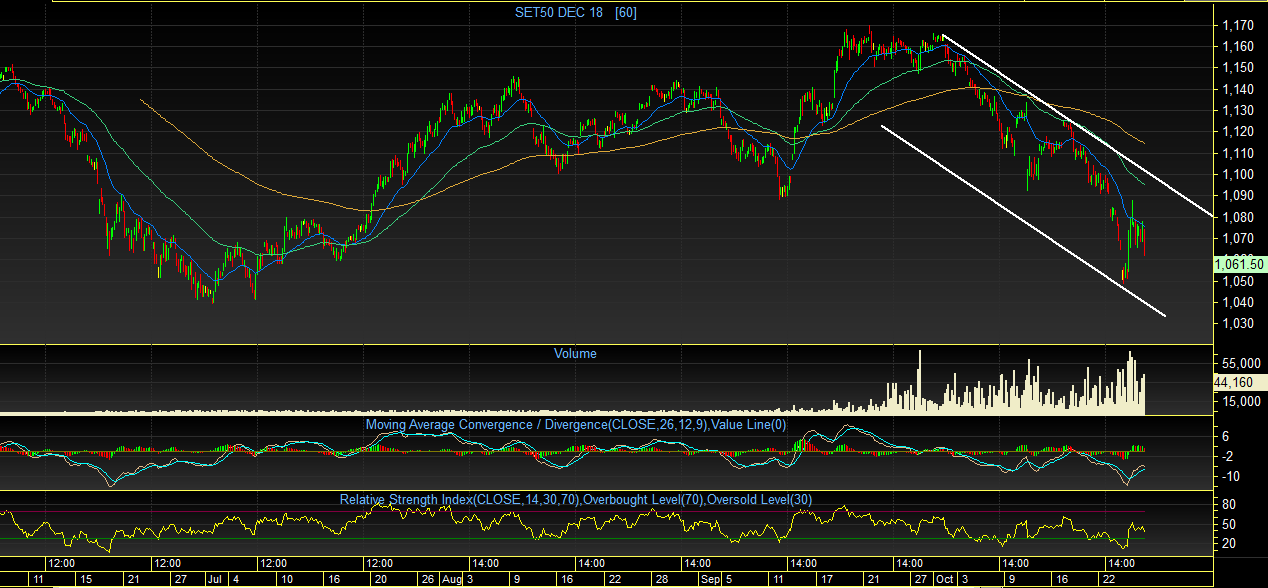
Task: Click the RSI axis value 50
Action: [1229, 524]
